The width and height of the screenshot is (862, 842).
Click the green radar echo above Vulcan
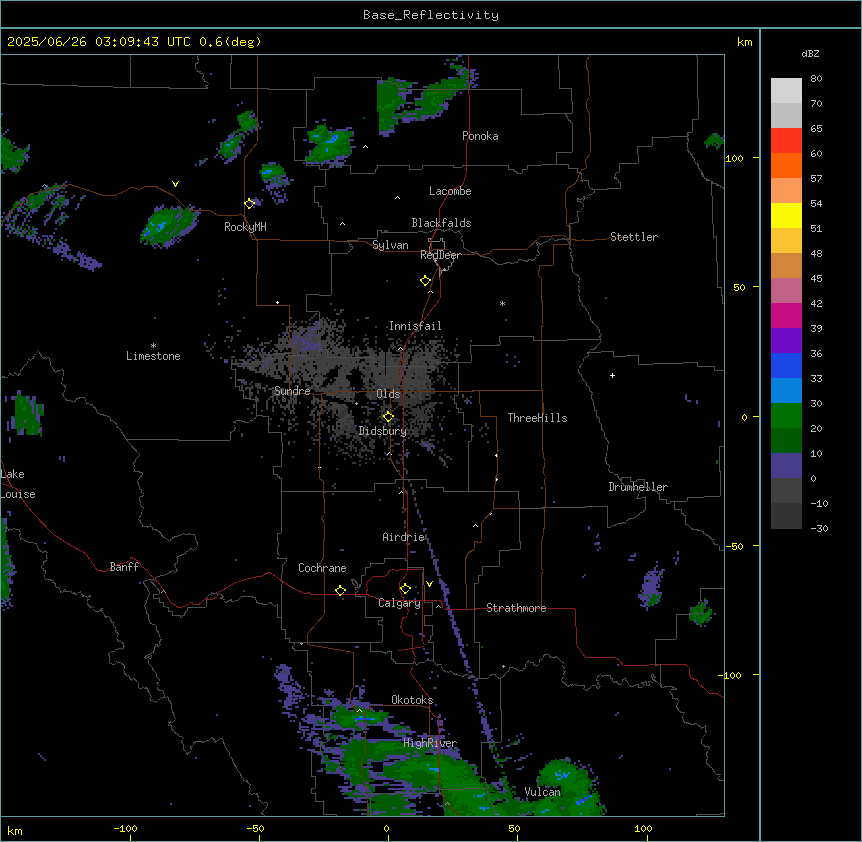click(x=569, y=776)
